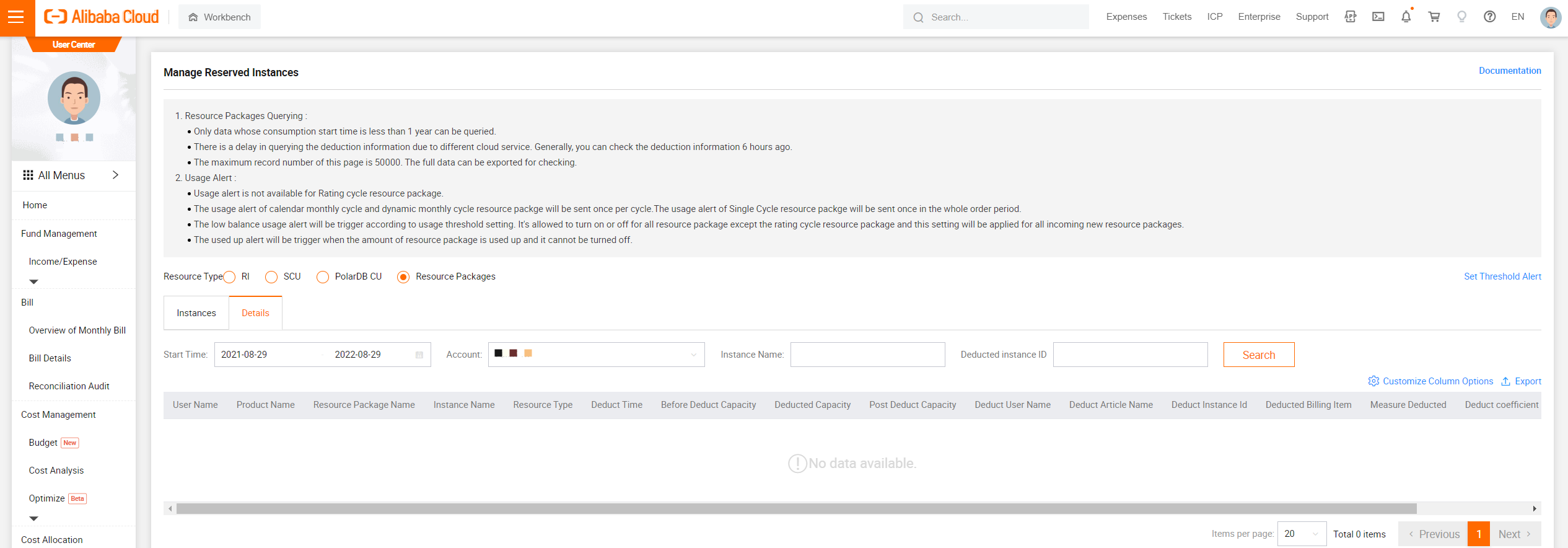Screen dimensions: 1568x548
Task: Open Bill Details in sidebar
Action: (x=50, y=358)
